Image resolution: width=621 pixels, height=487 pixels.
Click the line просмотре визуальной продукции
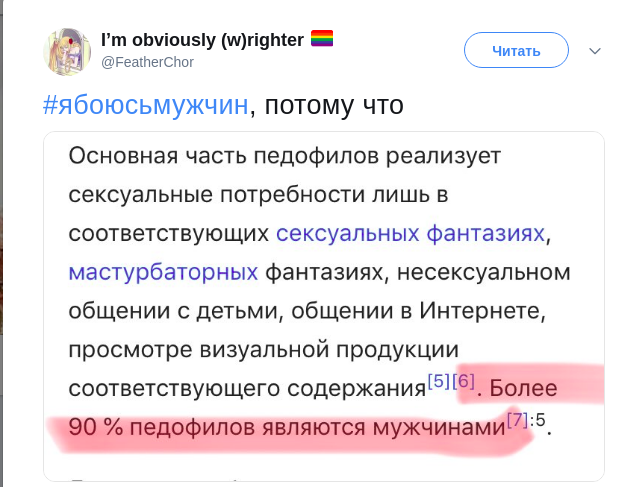264,349
